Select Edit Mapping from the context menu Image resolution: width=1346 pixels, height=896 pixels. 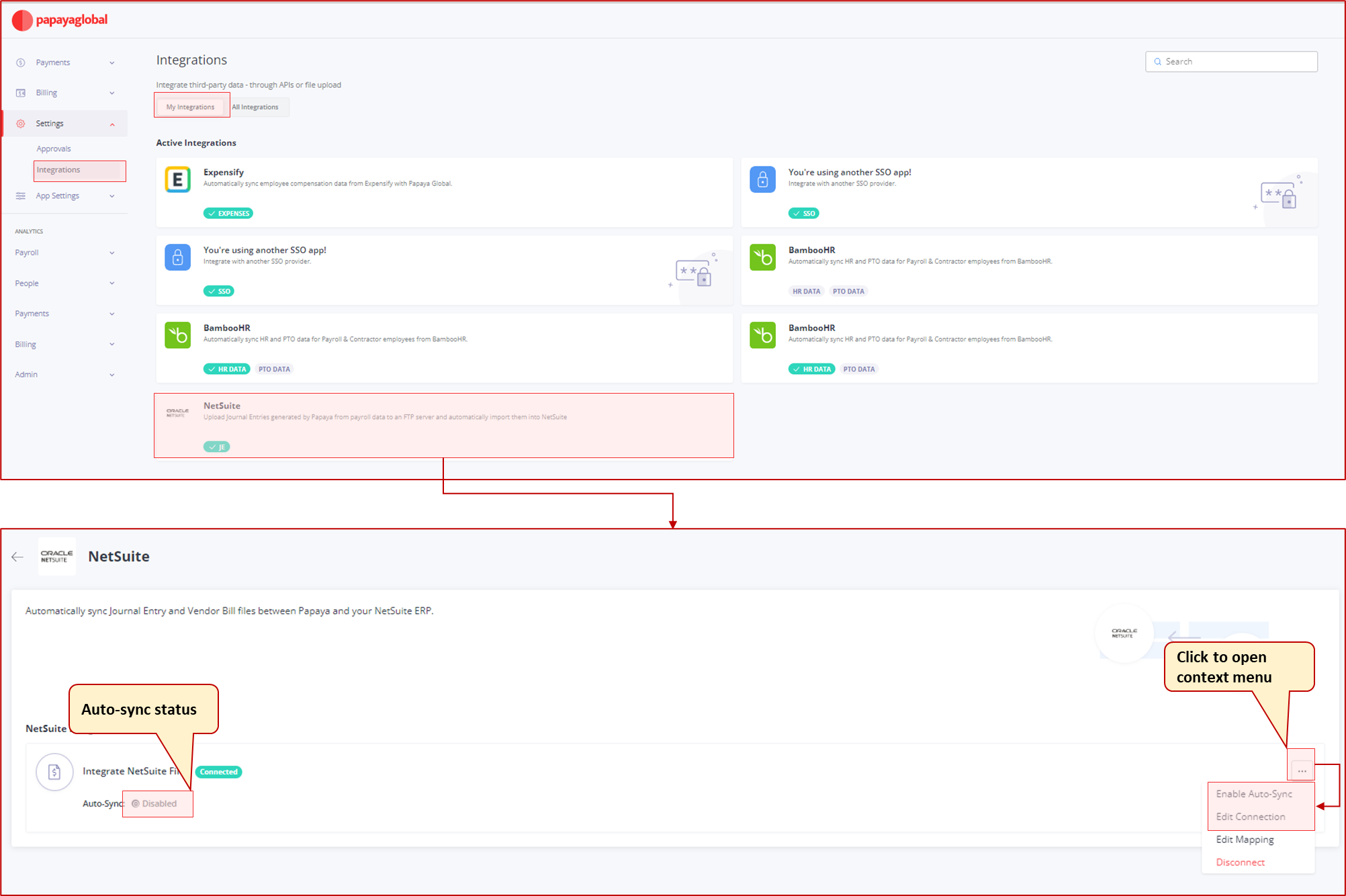[1245, 839]
